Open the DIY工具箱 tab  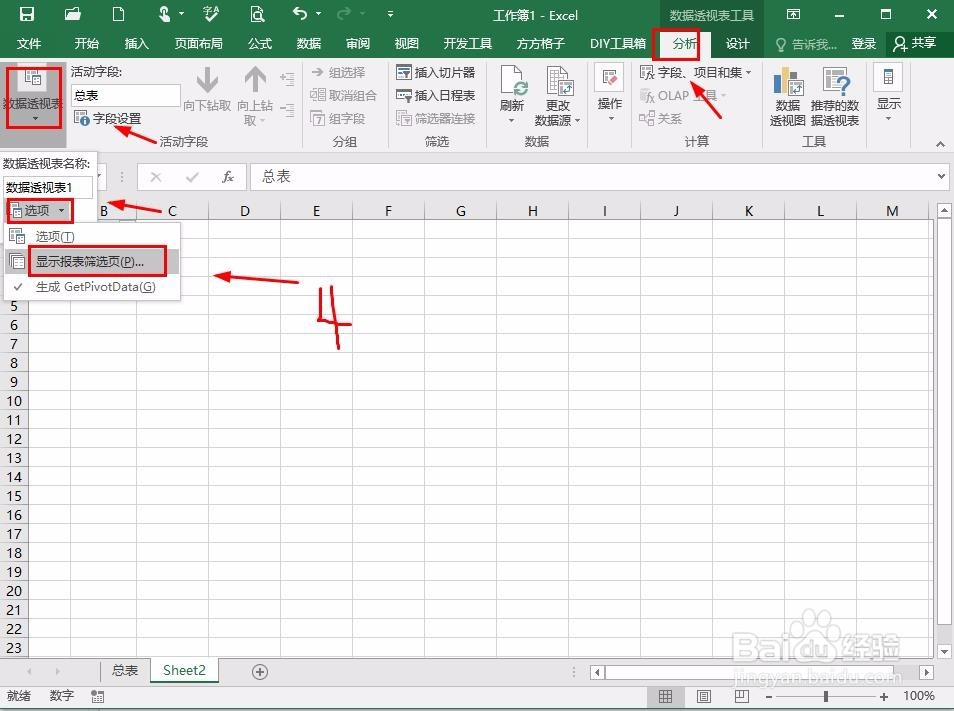pos(618,43)
